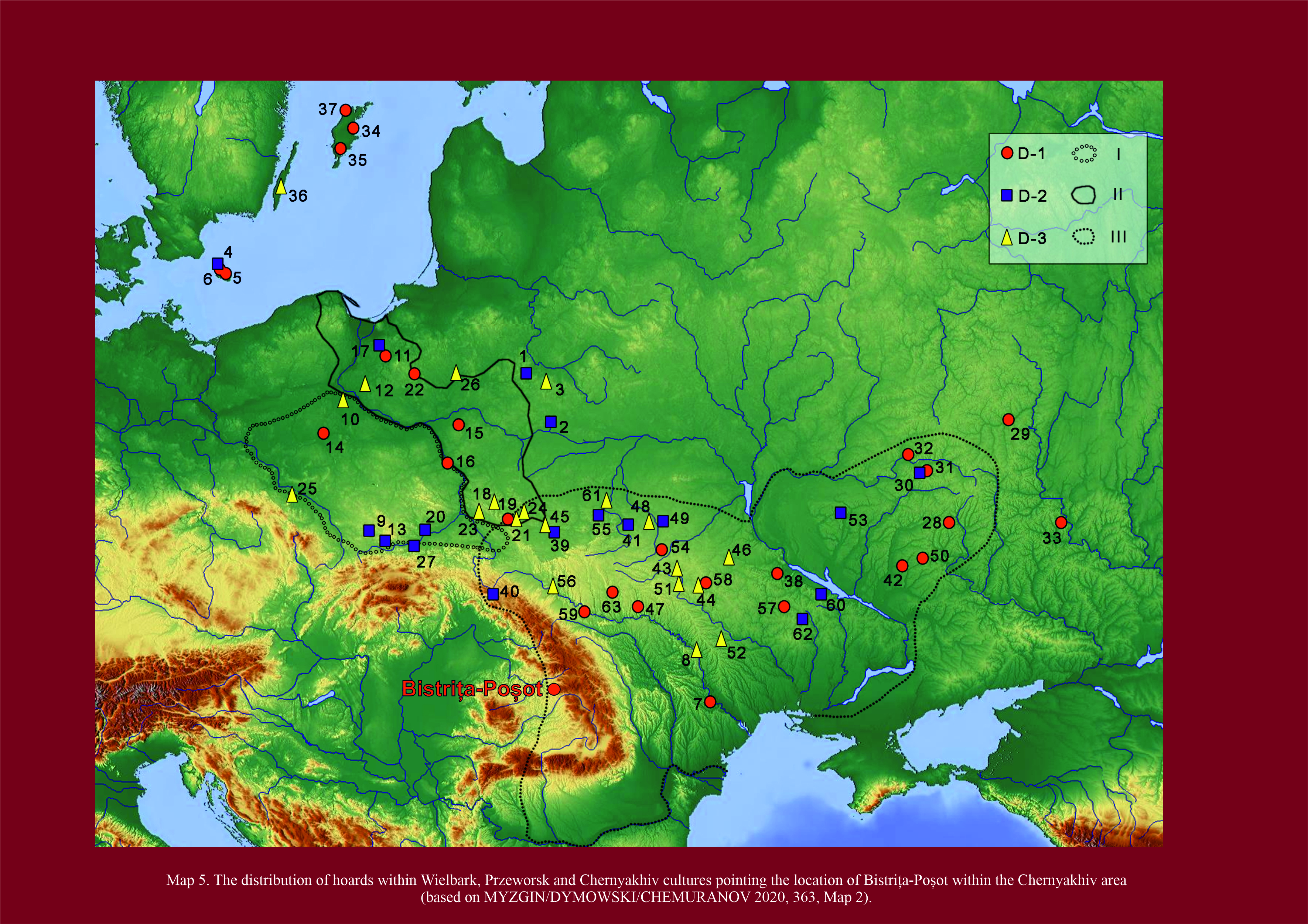Screen dimensions: 1308x924
Task: Click the red Bistrița-Poșot text label
Action: (472, 689)
